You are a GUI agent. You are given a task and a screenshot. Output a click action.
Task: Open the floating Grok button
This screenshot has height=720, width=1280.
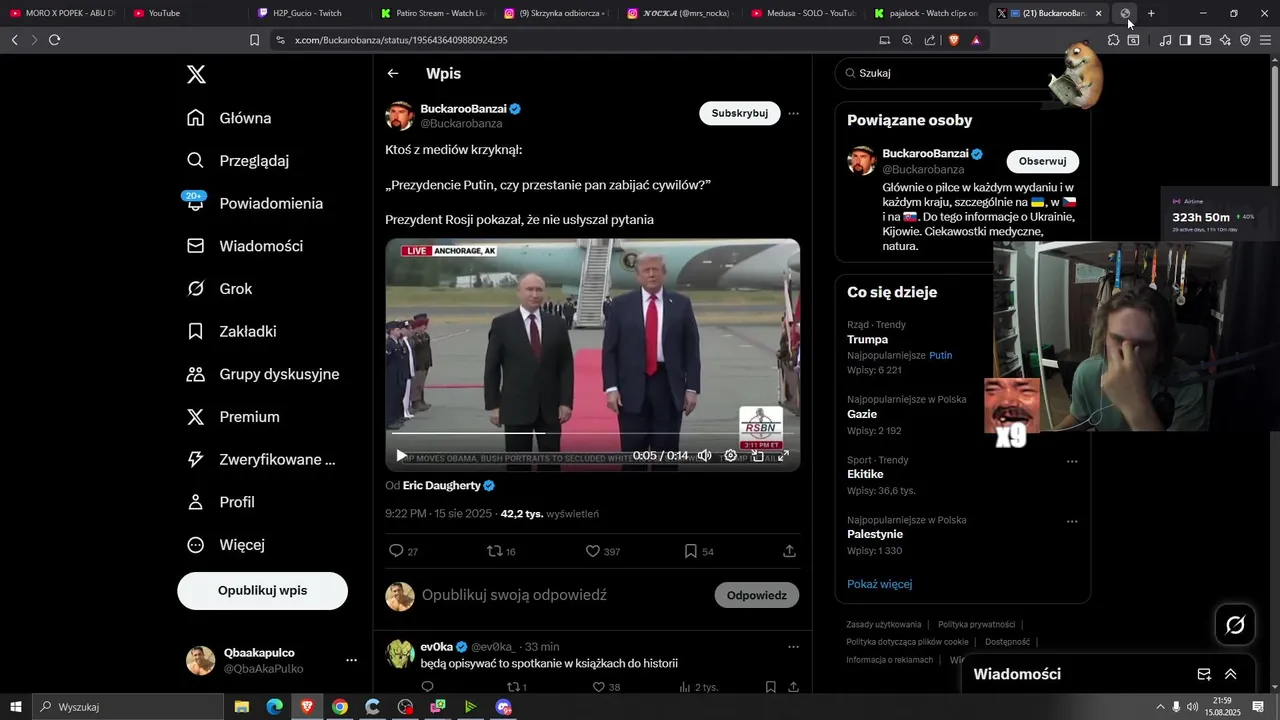pos(1235,625)
